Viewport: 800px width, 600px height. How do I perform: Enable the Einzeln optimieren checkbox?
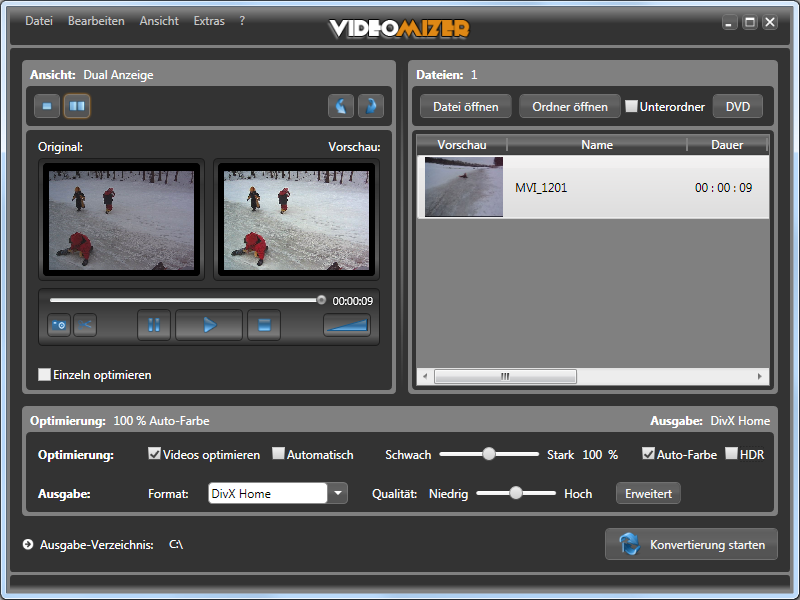point(44,375)
